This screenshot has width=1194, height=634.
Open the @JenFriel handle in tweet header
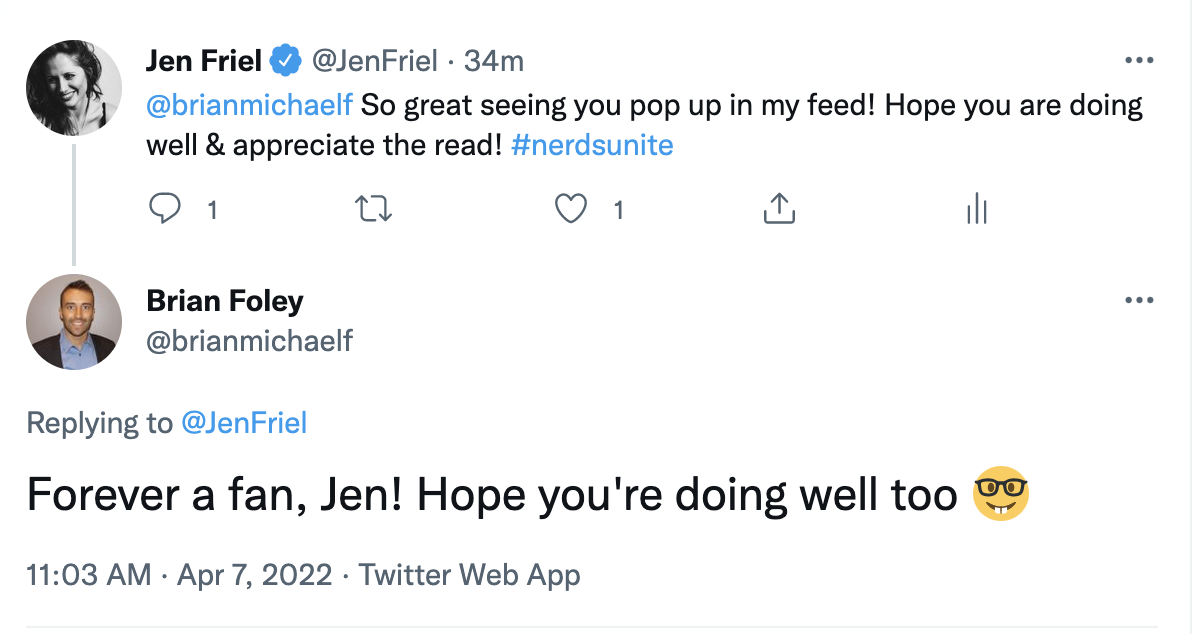click(x=375, y=61)
